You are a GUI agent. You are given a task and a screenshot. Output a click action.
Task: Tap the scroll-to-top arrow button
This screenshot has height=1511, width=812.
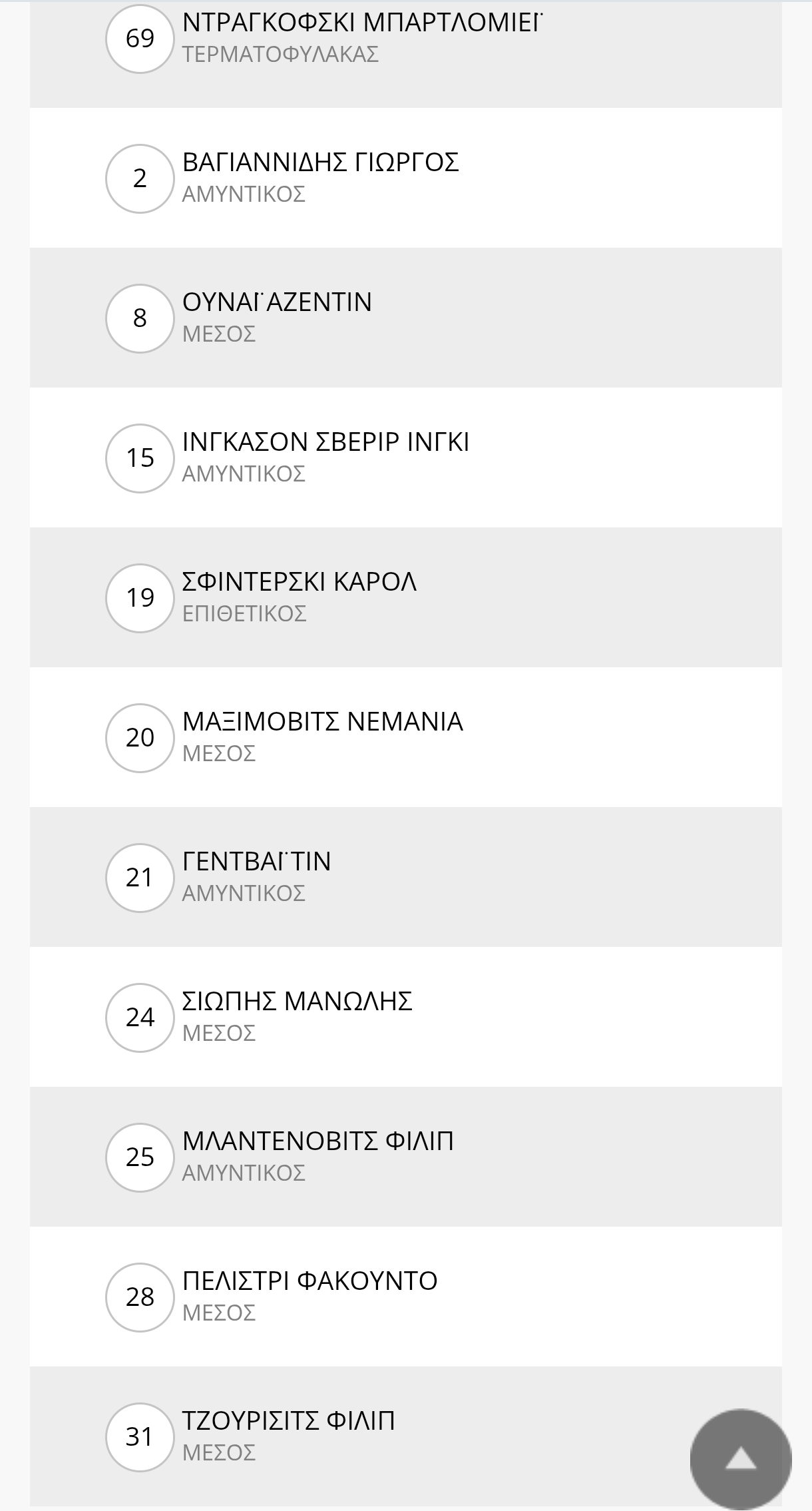point(740,1459)
